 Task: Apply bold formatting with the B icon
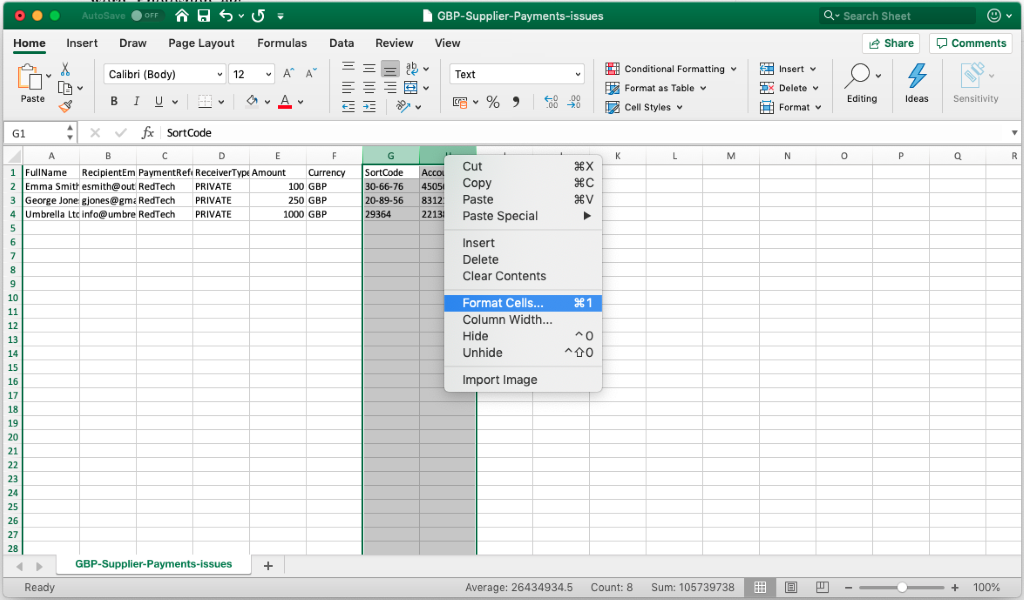click(114, 101)
